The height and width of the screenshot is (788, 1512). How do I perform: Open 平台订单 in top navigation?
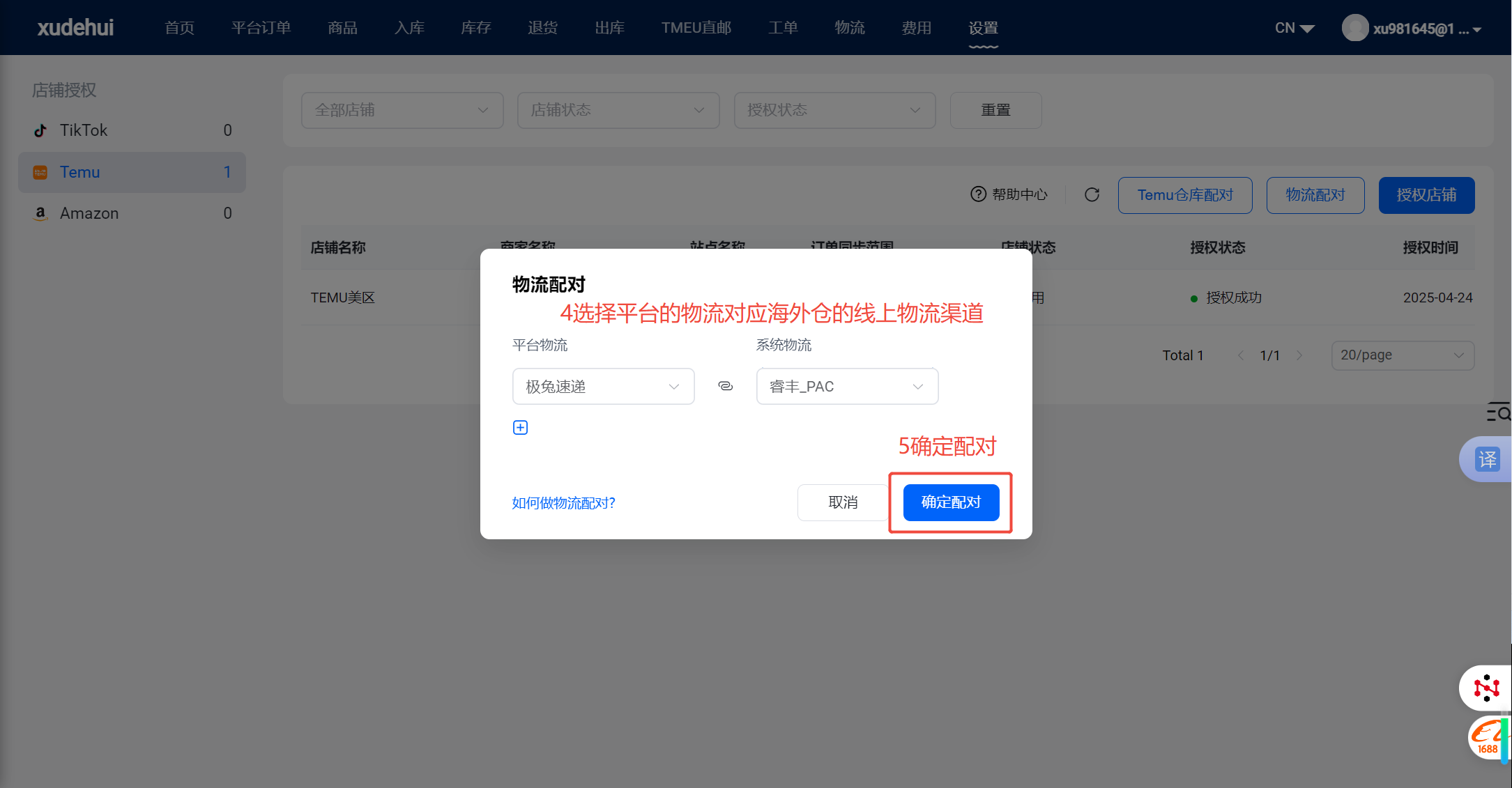point(261,28)
